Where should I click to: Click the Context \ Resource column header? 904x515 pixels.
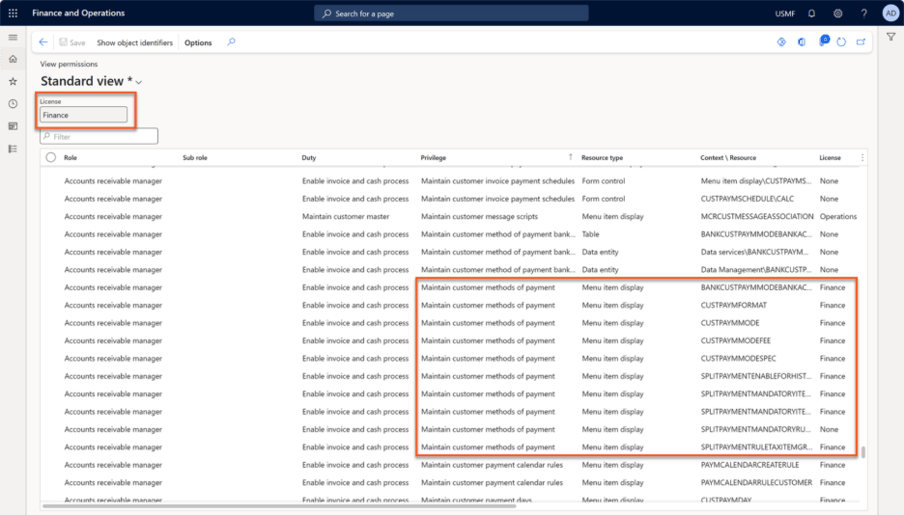tap(728, 157)
